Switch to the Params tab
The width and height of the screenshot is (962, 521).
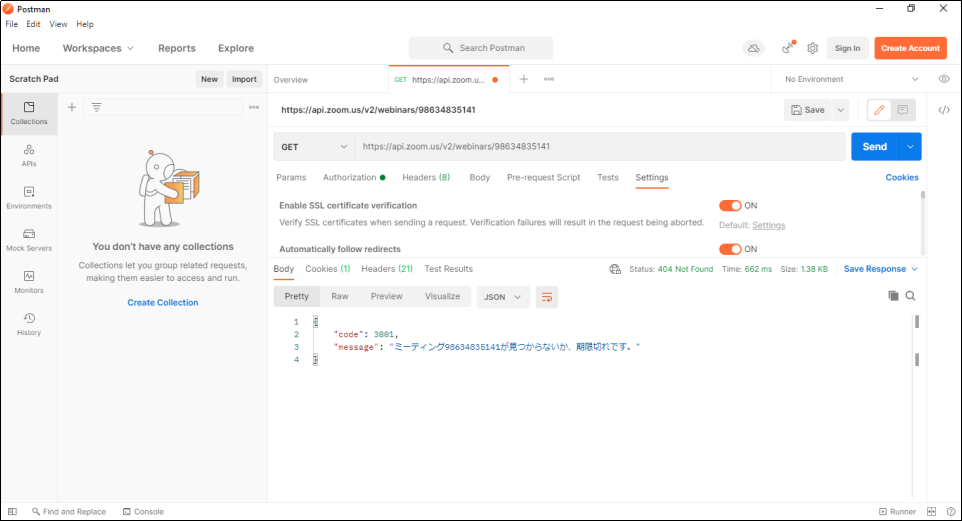(291, 177)
